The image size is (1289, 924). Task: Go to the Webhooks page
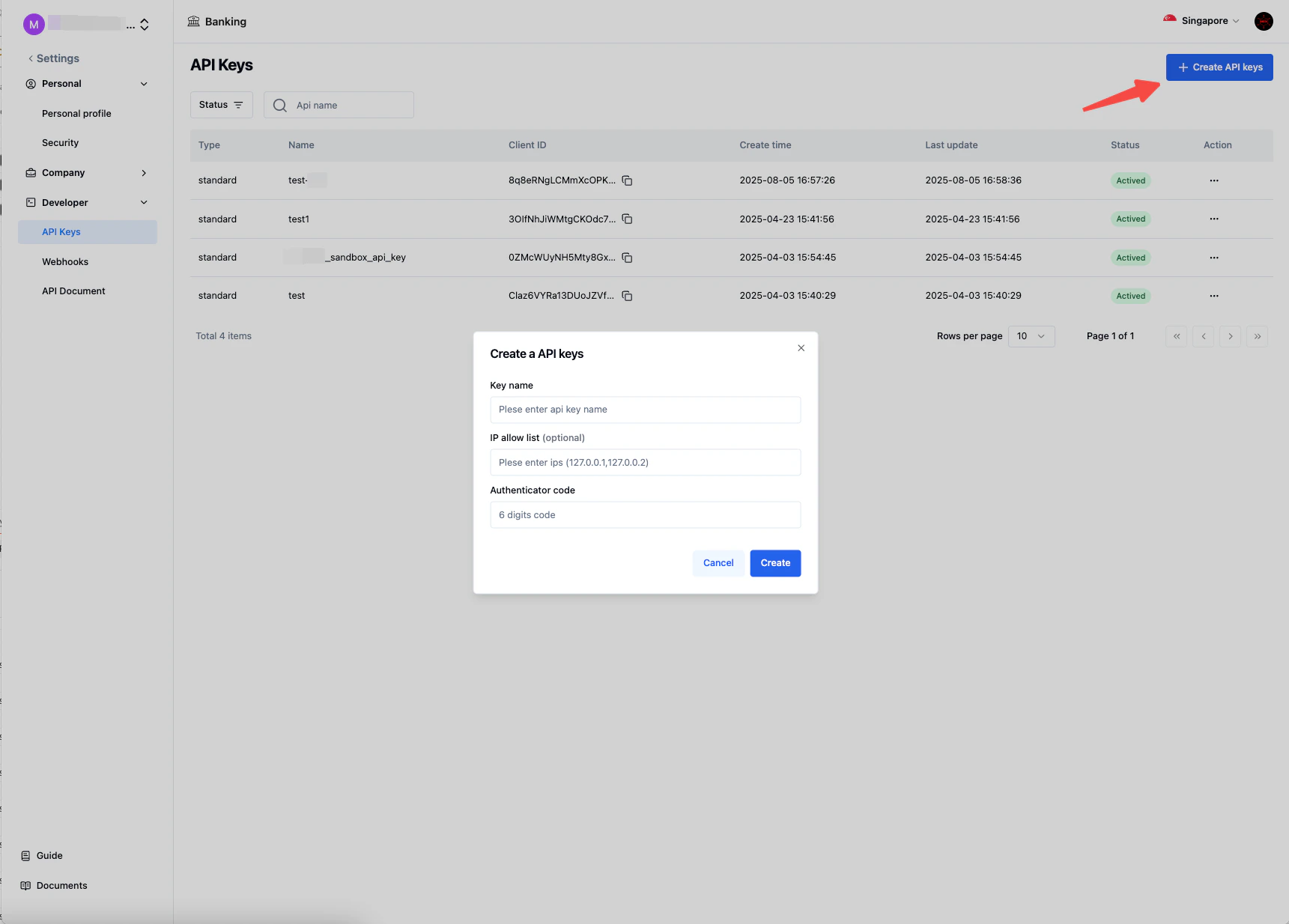(65, 261)
